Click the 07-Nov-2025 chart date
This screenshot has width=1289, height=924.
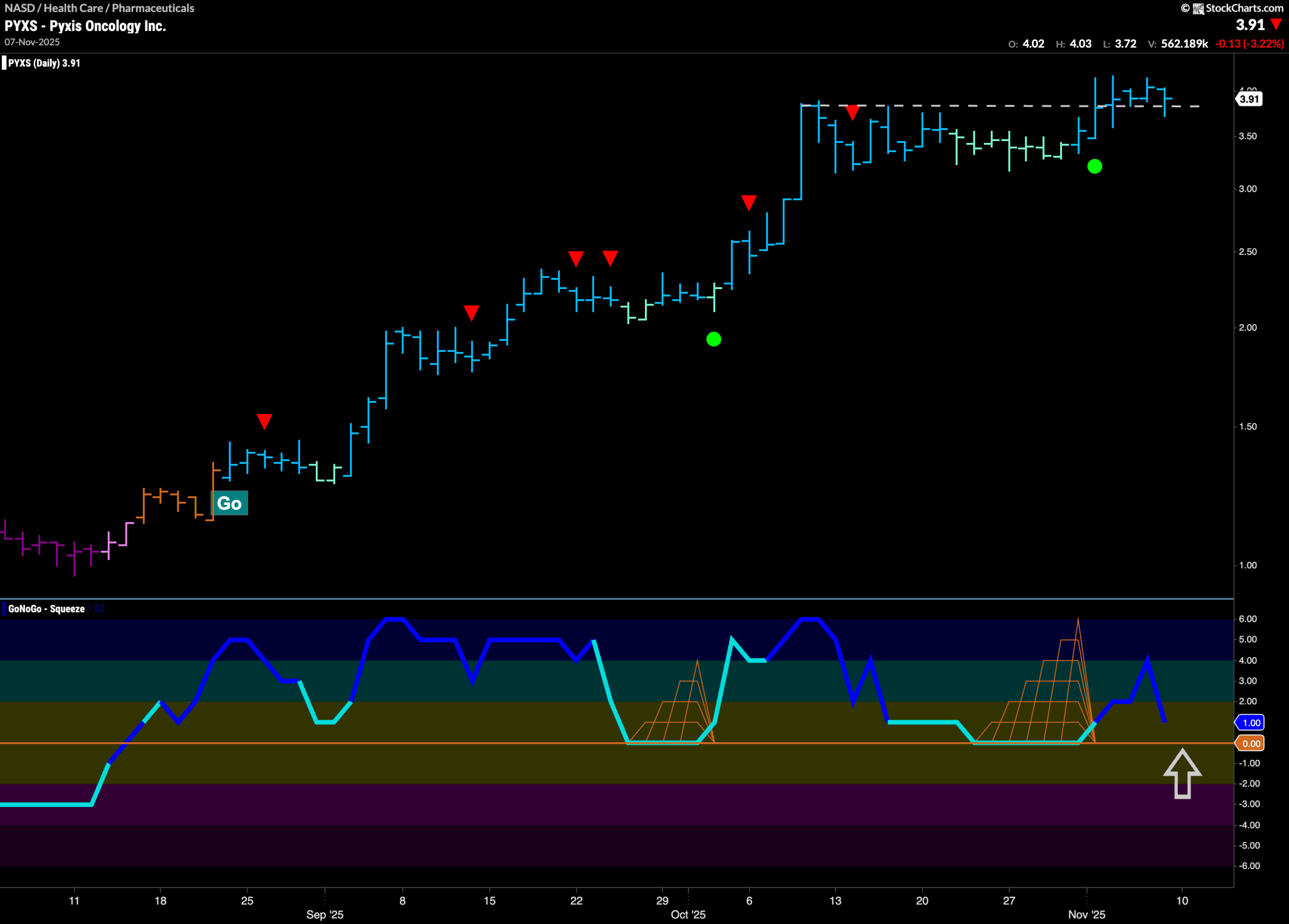[x=32, y=42]
